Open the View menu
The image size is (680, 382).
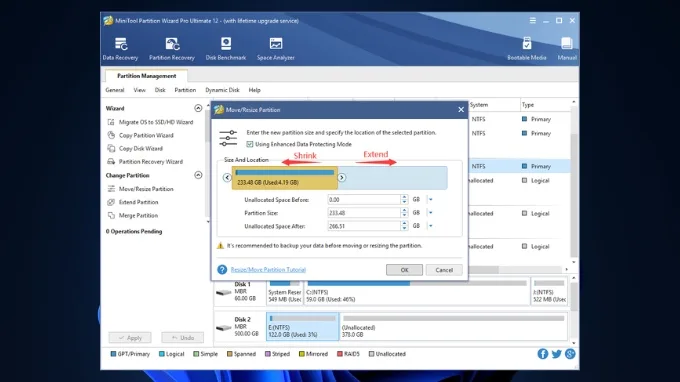click(x=139, y=90)
